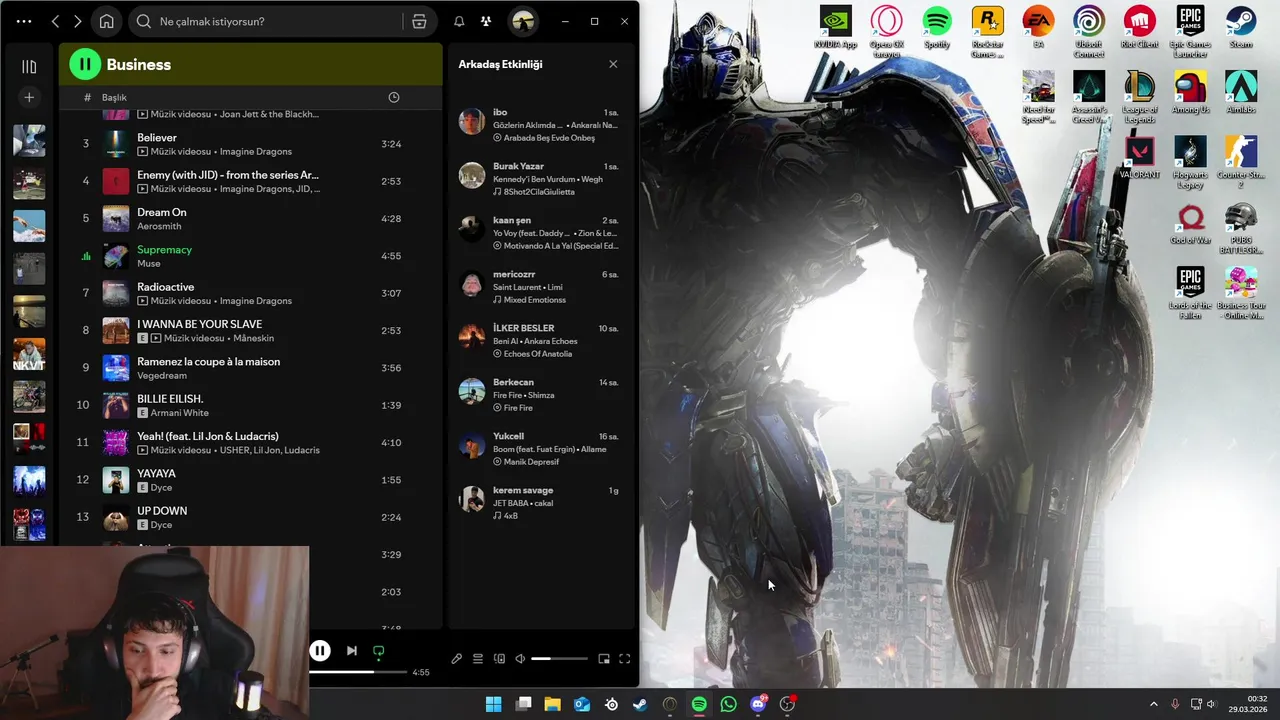The width and height of the screenshot is (1280, 720).
Task: Sort by the Başlık column header
Action: click(114, 97)
